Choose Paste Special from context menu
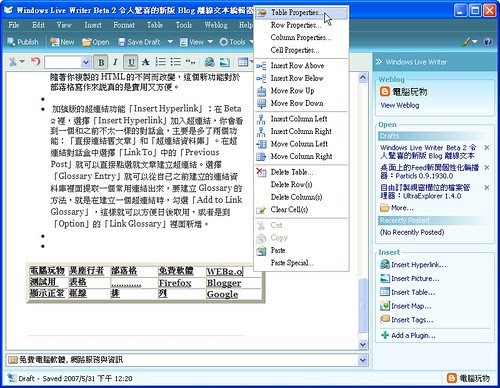 point(301,263)
